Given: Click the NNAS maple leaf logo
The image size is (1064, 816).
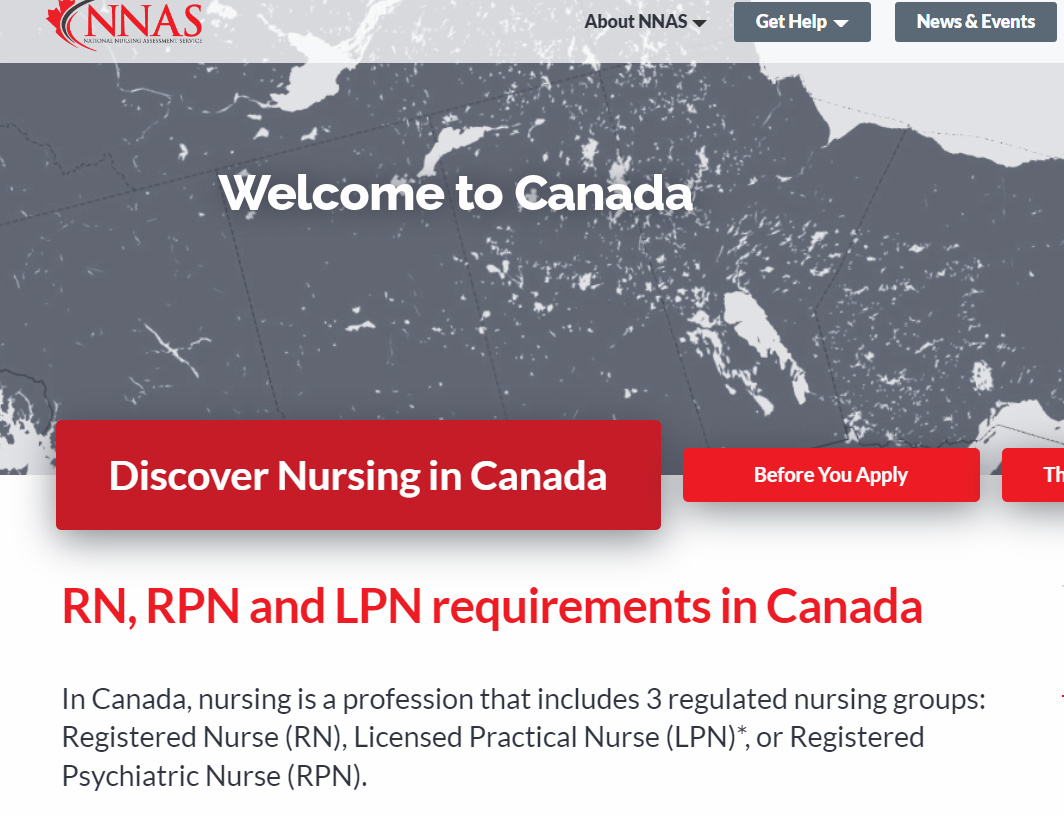Looking at the screenshot, I should (124, 24).
